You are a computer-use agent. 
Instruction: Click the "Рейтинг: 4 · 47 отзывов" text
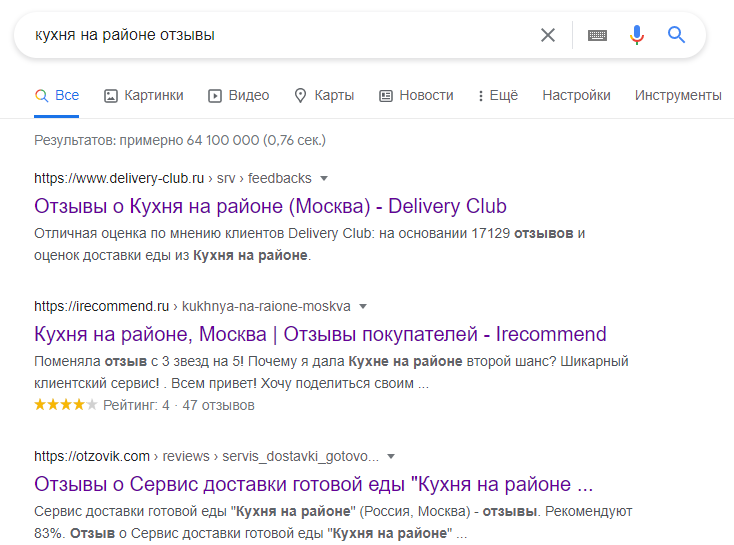pyautogui.click(x=179, y=405)
